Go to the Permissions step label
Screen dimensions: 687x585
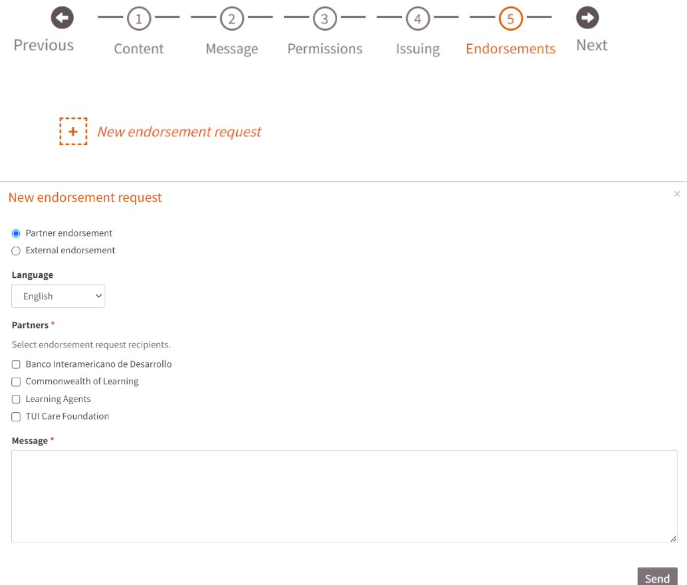point(325,49)
